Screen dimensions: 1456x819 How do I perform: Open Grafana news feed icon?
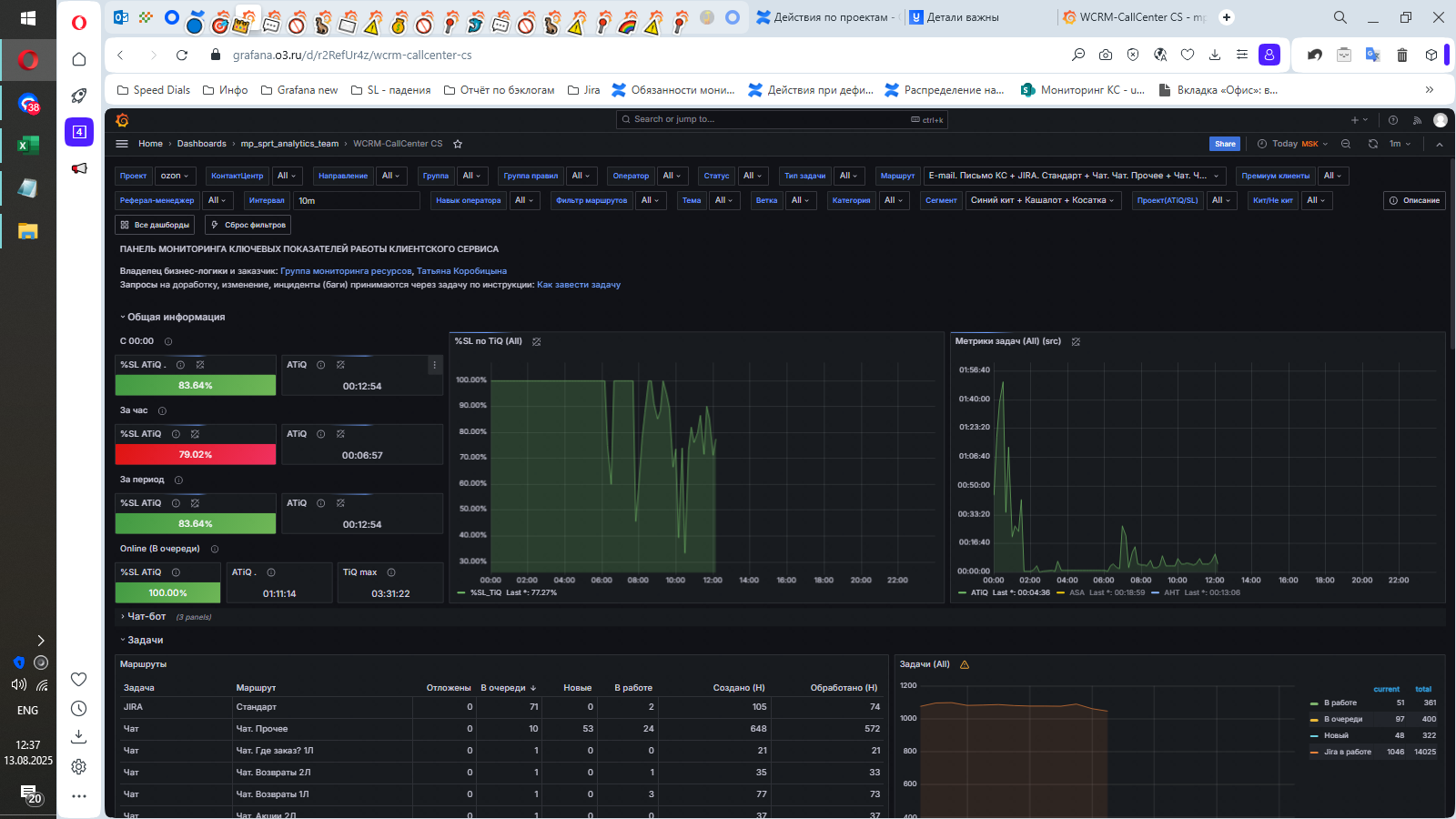(x=1417, y=120)
